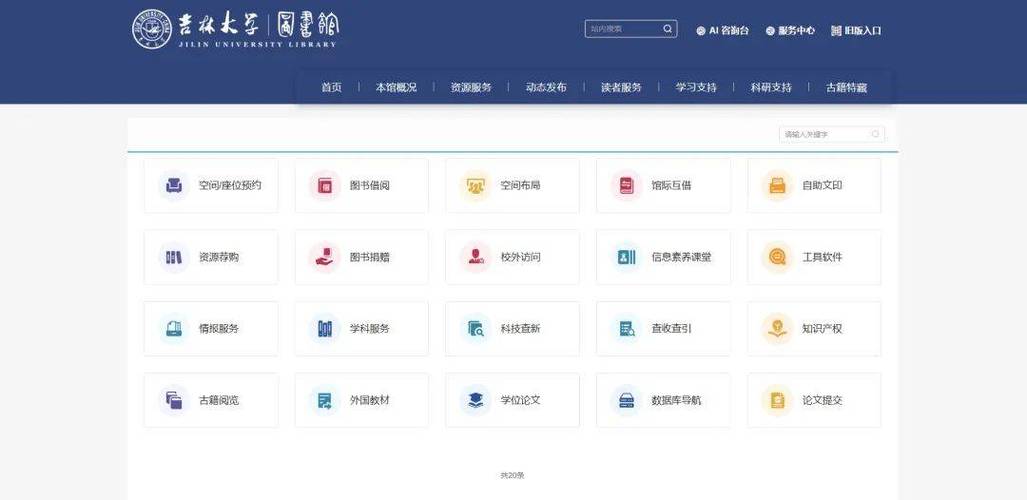Click the 资源荐购 books icon

coord(174,258)
